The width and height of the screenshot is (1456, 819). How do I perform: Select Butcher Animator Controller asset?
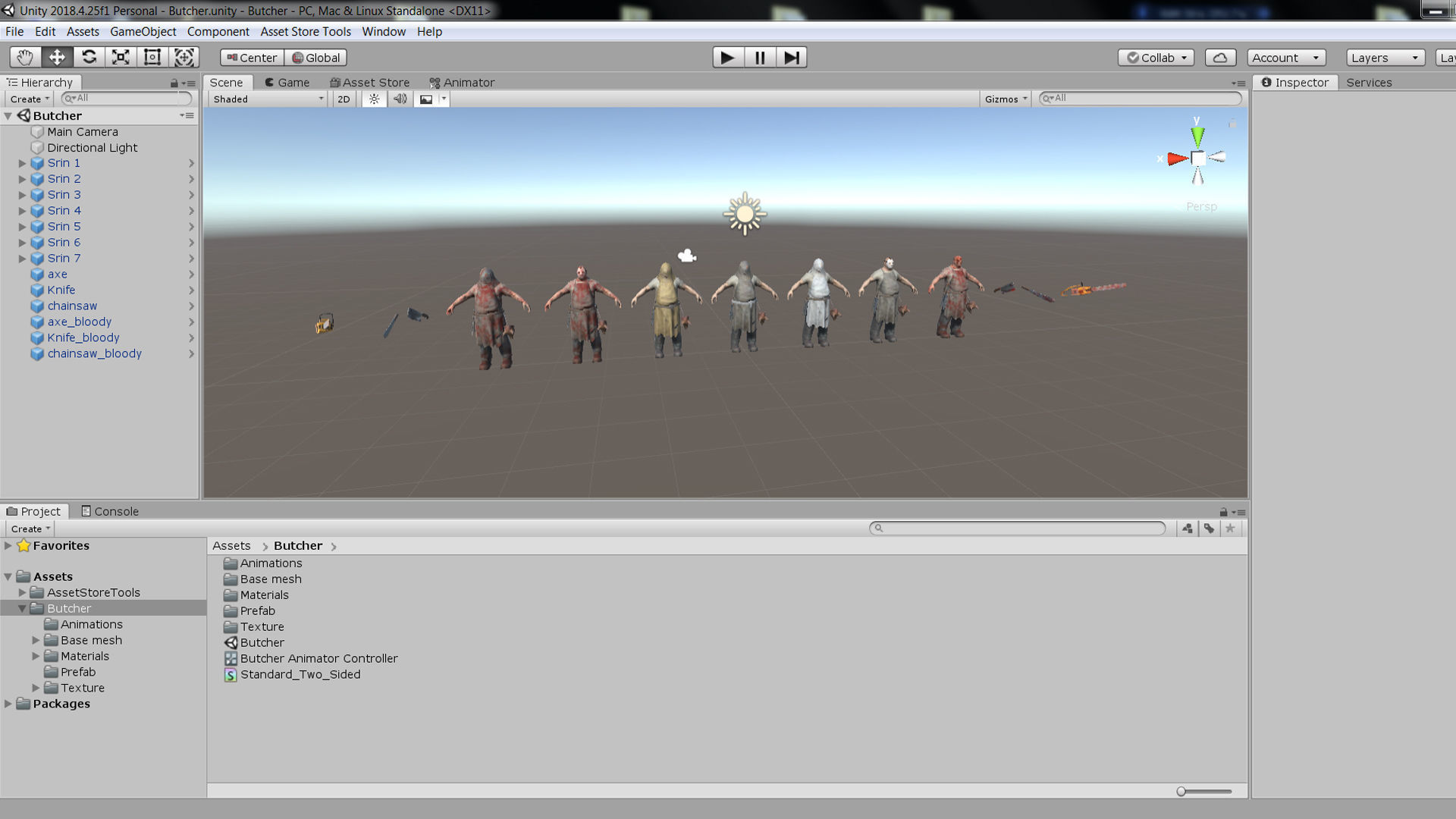318,658
